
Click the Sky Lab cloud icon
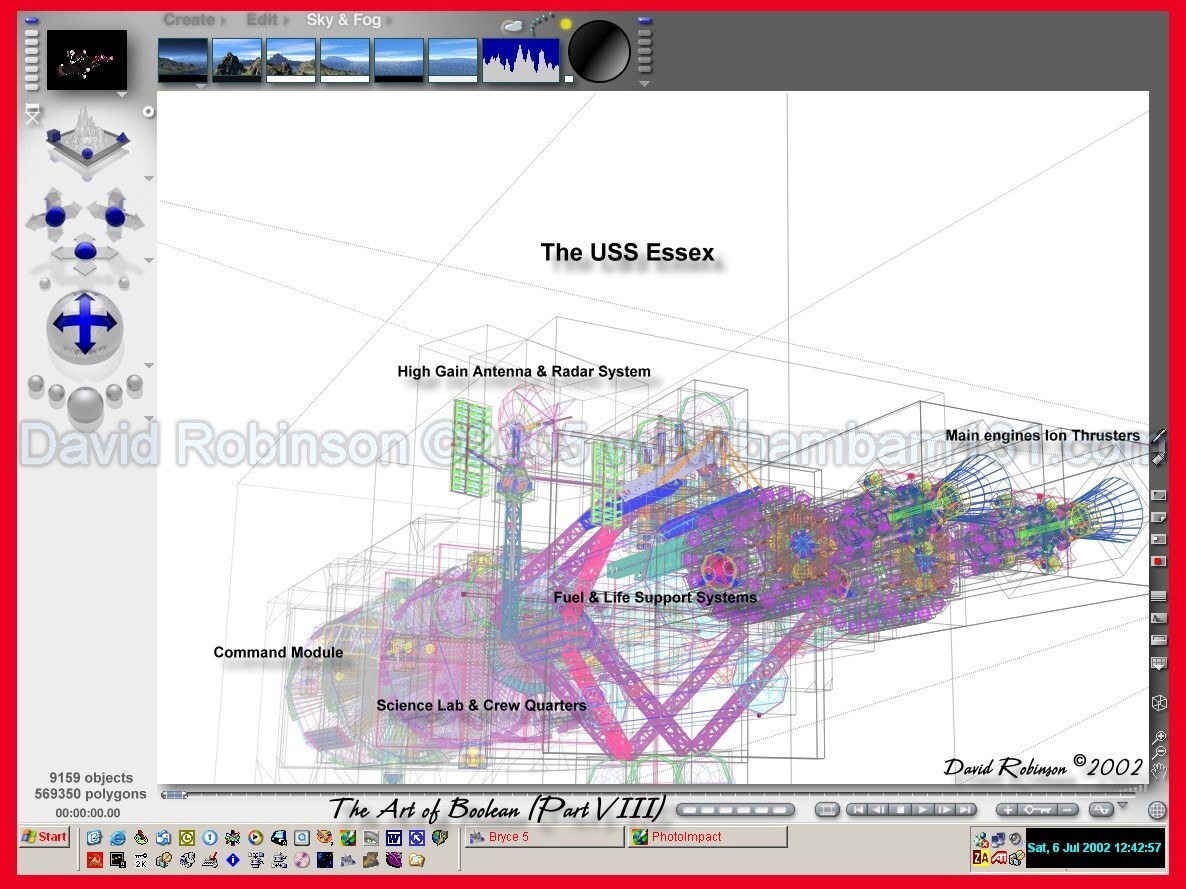pos(512,26)
